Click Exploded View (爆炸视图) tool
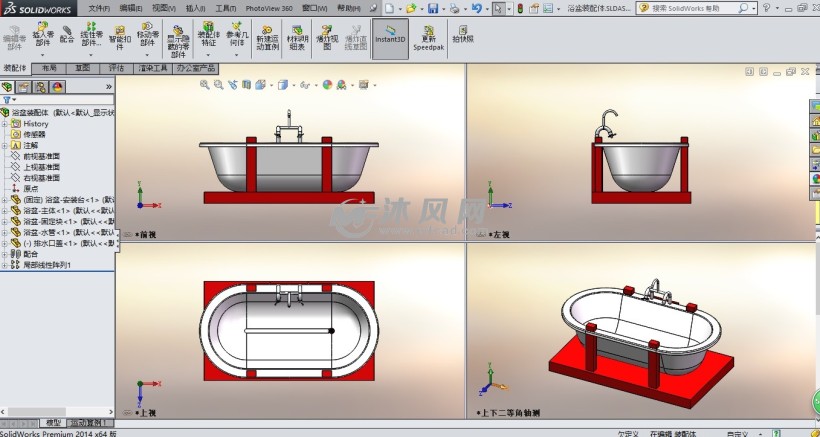The height and width of the screenshot is (437, 820). pos(327,38)
